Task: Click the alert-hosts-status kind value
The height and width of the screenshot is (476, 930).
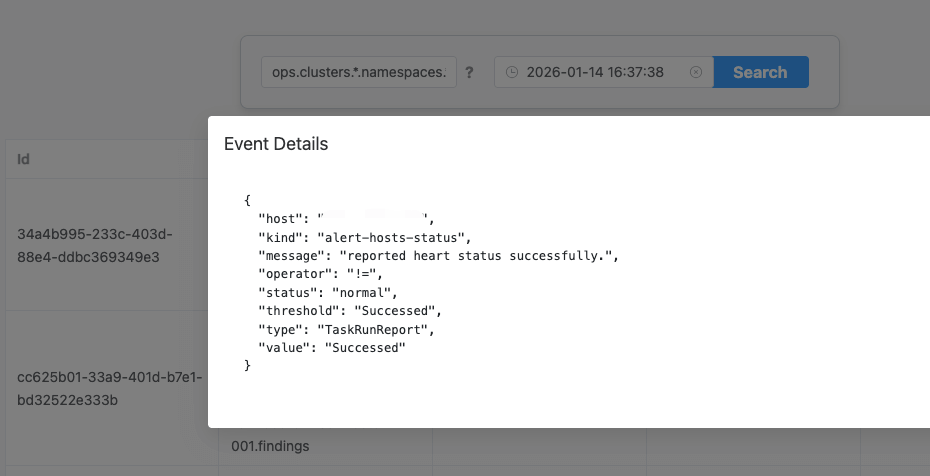Action: tap(393, 237)
